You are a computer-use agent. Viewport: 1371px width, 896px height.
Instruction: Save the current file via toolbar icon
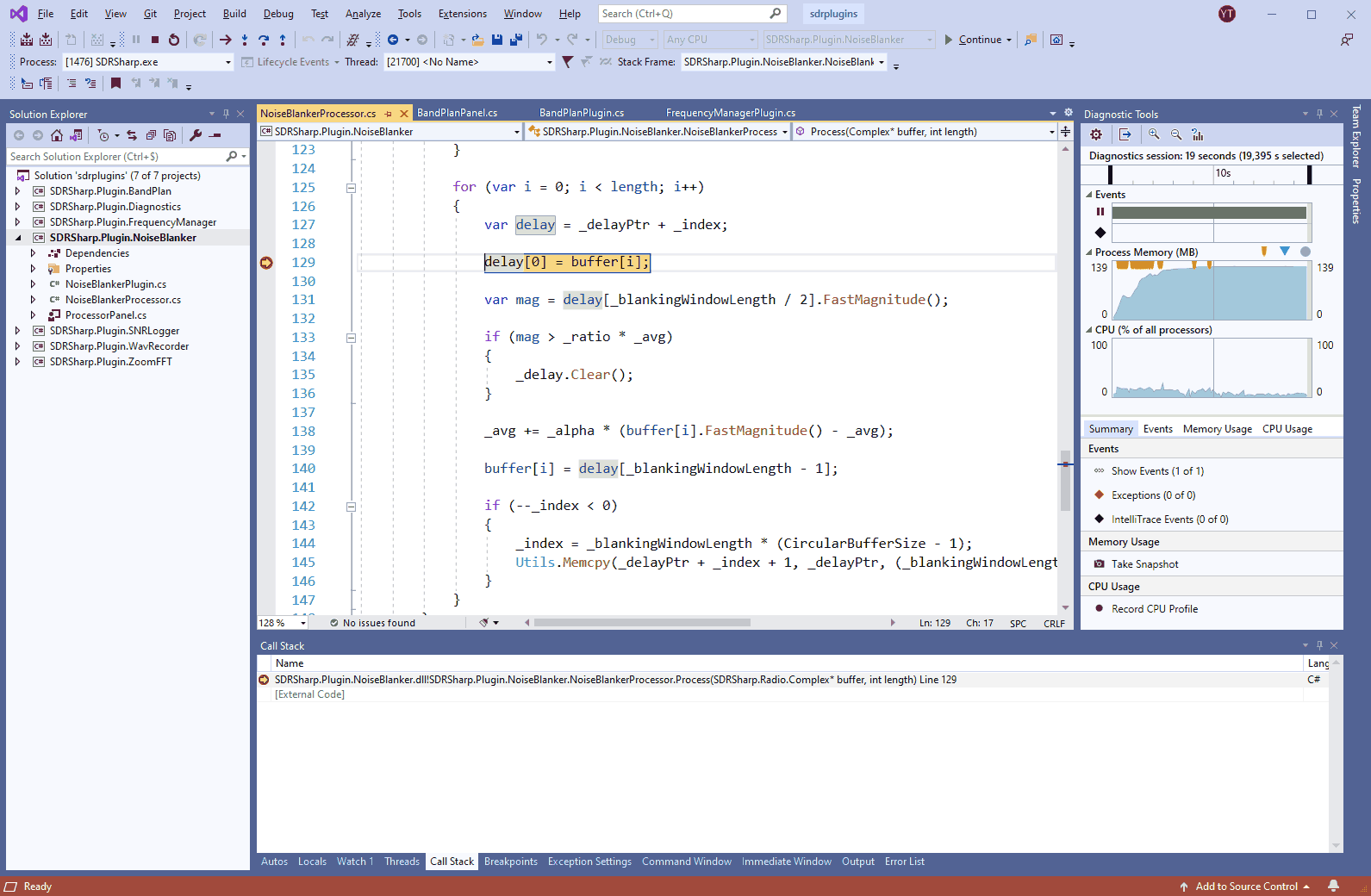[497, 40]
